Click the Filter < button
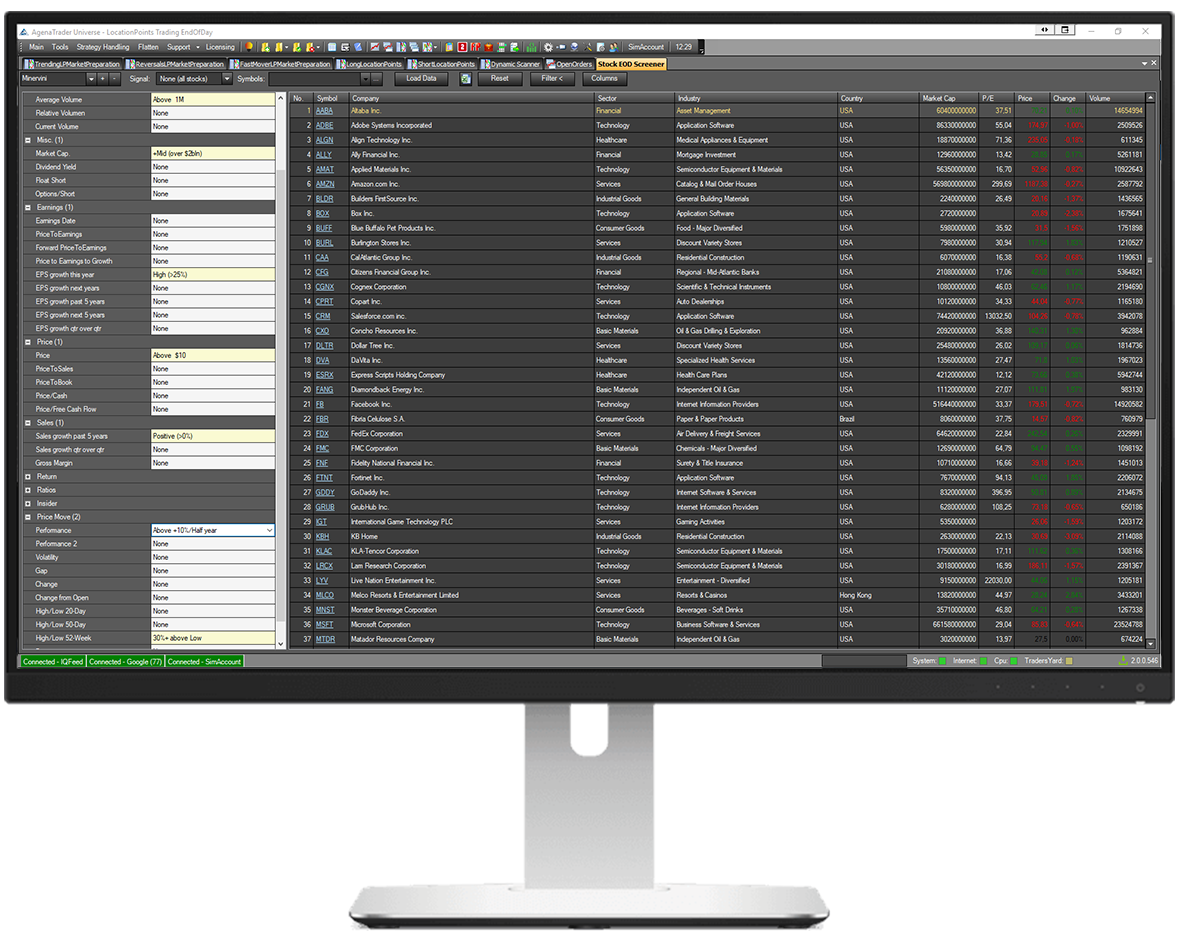Viewport: 1200px width, 942px height. click(x=552, y=78)
